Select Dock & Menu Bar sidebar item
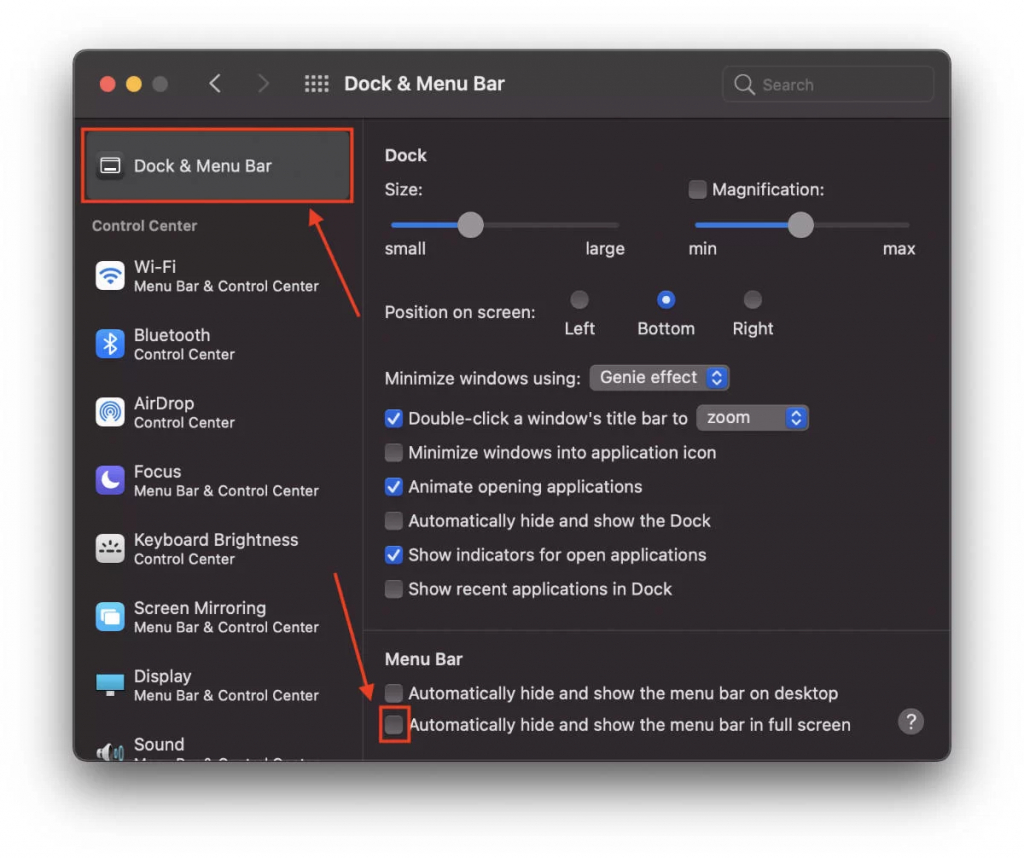 pyautogui.click(x=217, y=166)
